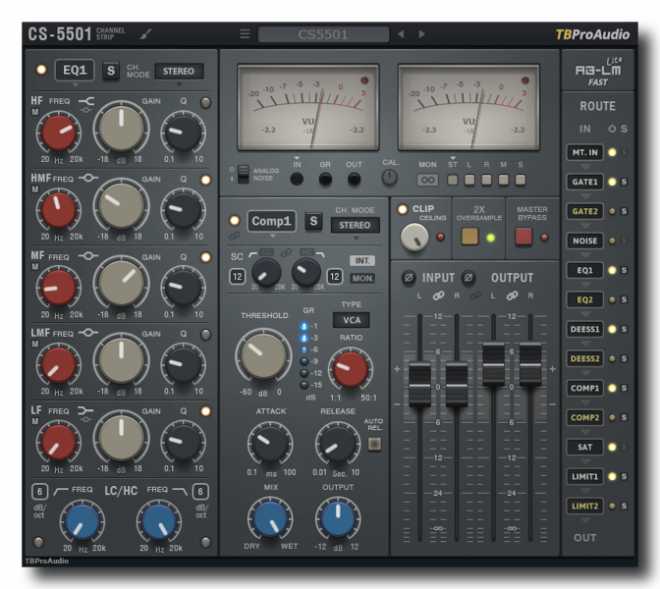
Task: Click the compressor THRESHOLD knob
Action: (x=263, y=356)
